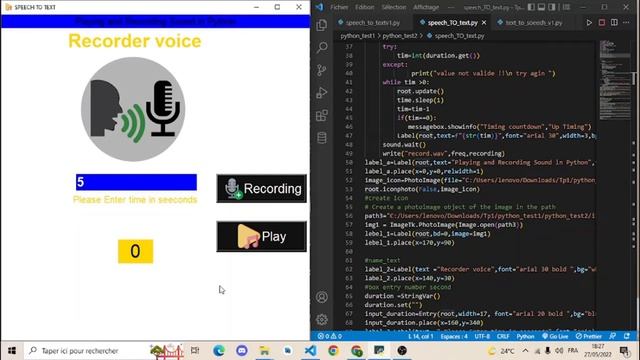Image resolution: width=640 pixels, height=360 pixels.
Task: Open notifications bell in VS Code status bar
Action: pyautogui.click(x=627, y=336)
